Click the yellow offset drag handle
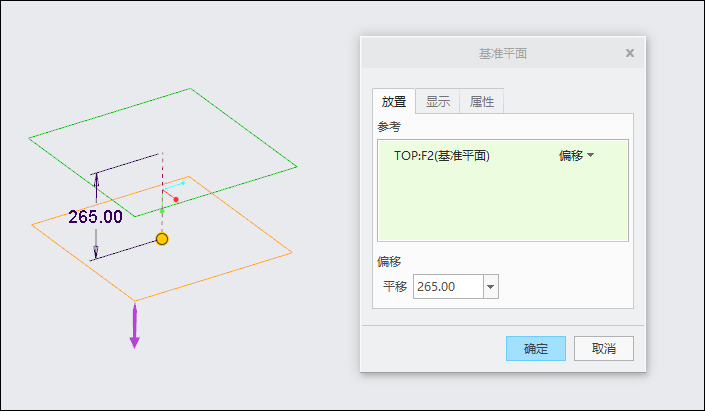705x411 pixels. [x=162, y=239]
